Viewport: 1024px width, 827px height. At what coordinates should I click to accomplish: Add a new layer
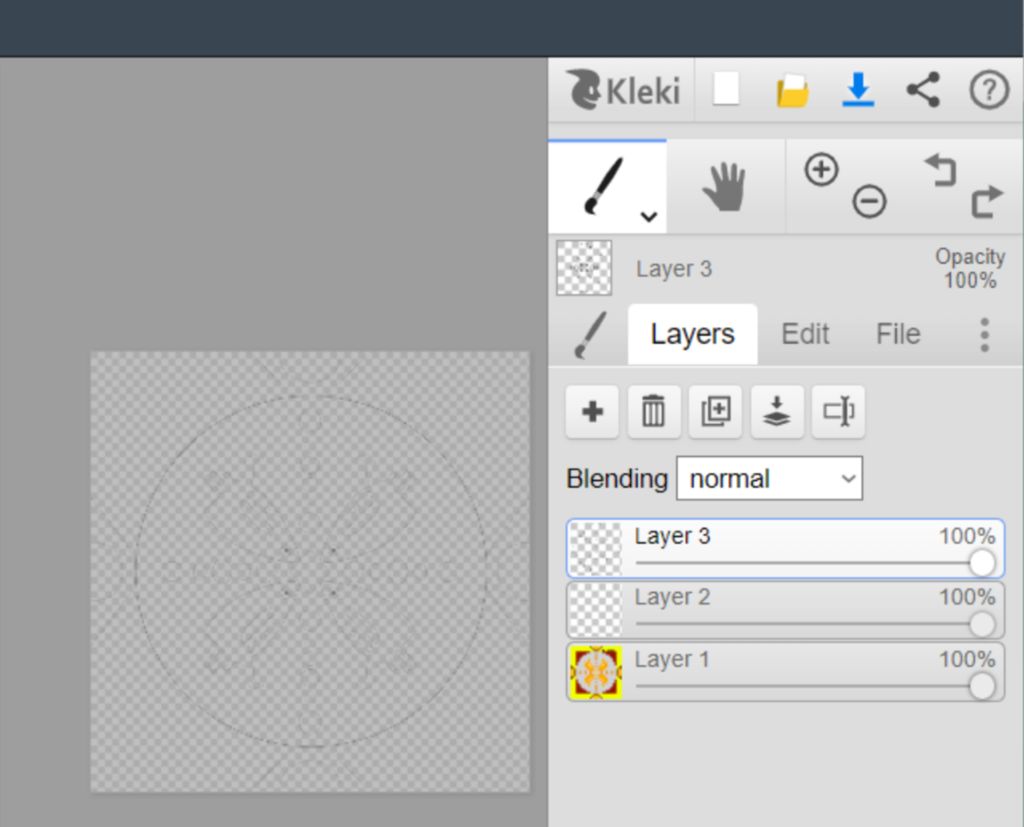592,412
